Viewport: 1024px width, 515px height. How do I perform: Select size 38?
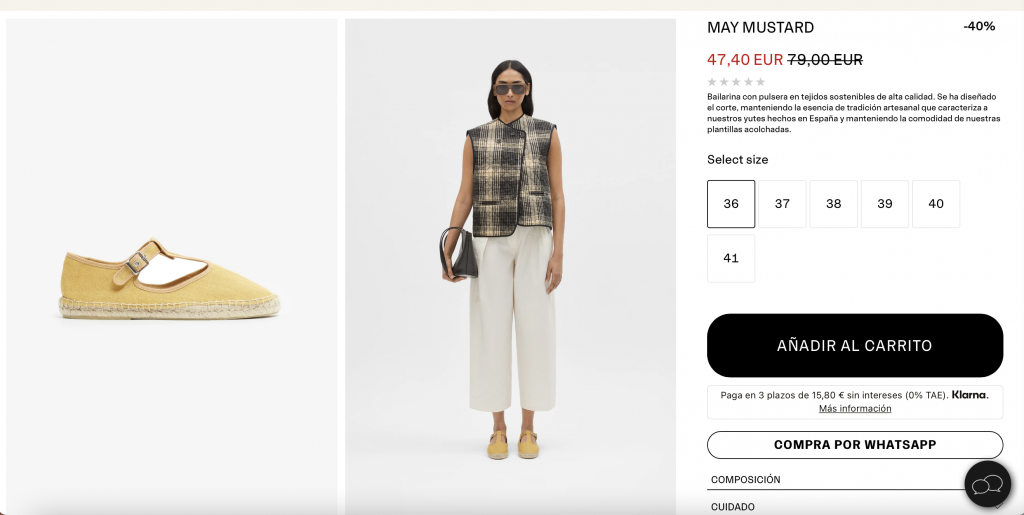[833, 204]
